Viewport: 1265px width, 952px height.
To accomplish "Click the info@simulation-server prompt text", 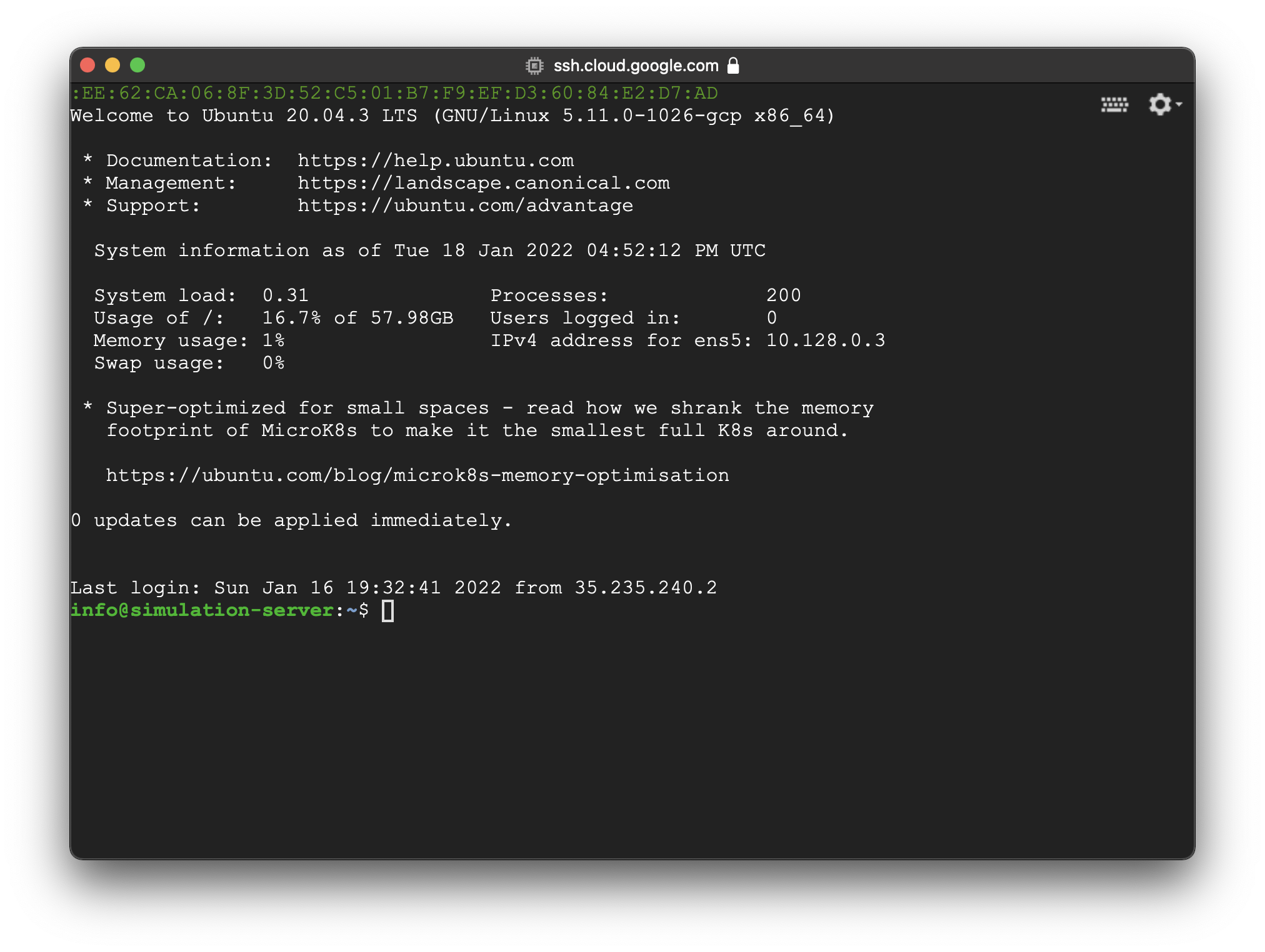I will pyautogui.click(x=202, y=610).
